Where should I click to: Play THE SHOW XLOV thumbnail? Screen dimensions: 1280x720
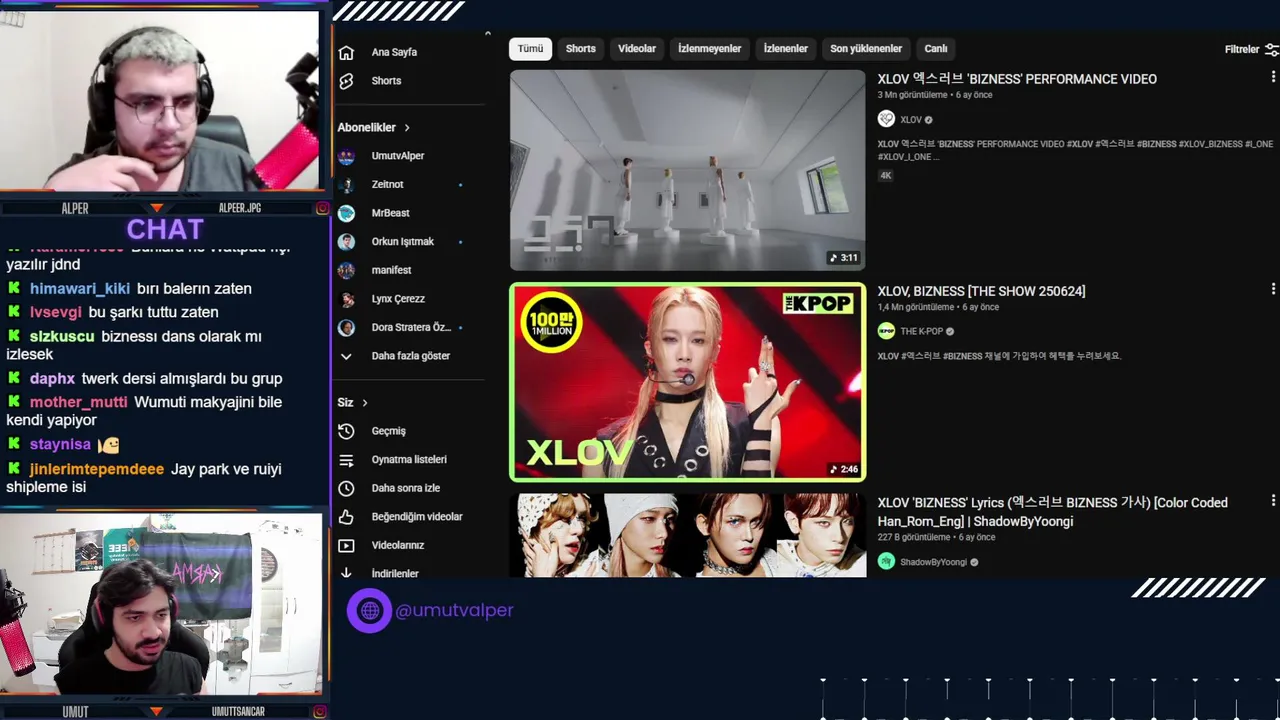[687, 382]
